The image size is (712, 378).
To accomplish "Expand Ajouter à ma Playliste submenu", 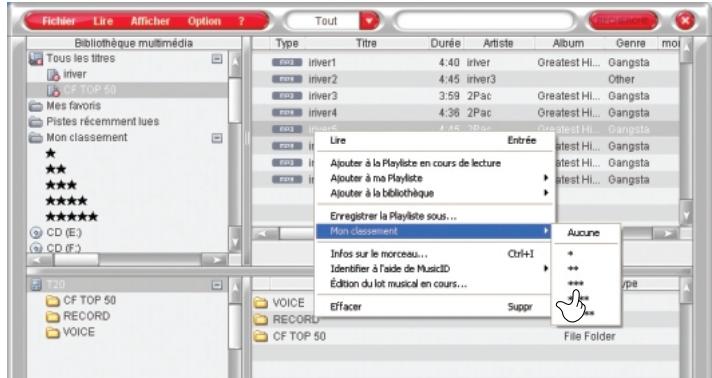I will (x=434, y=179).
